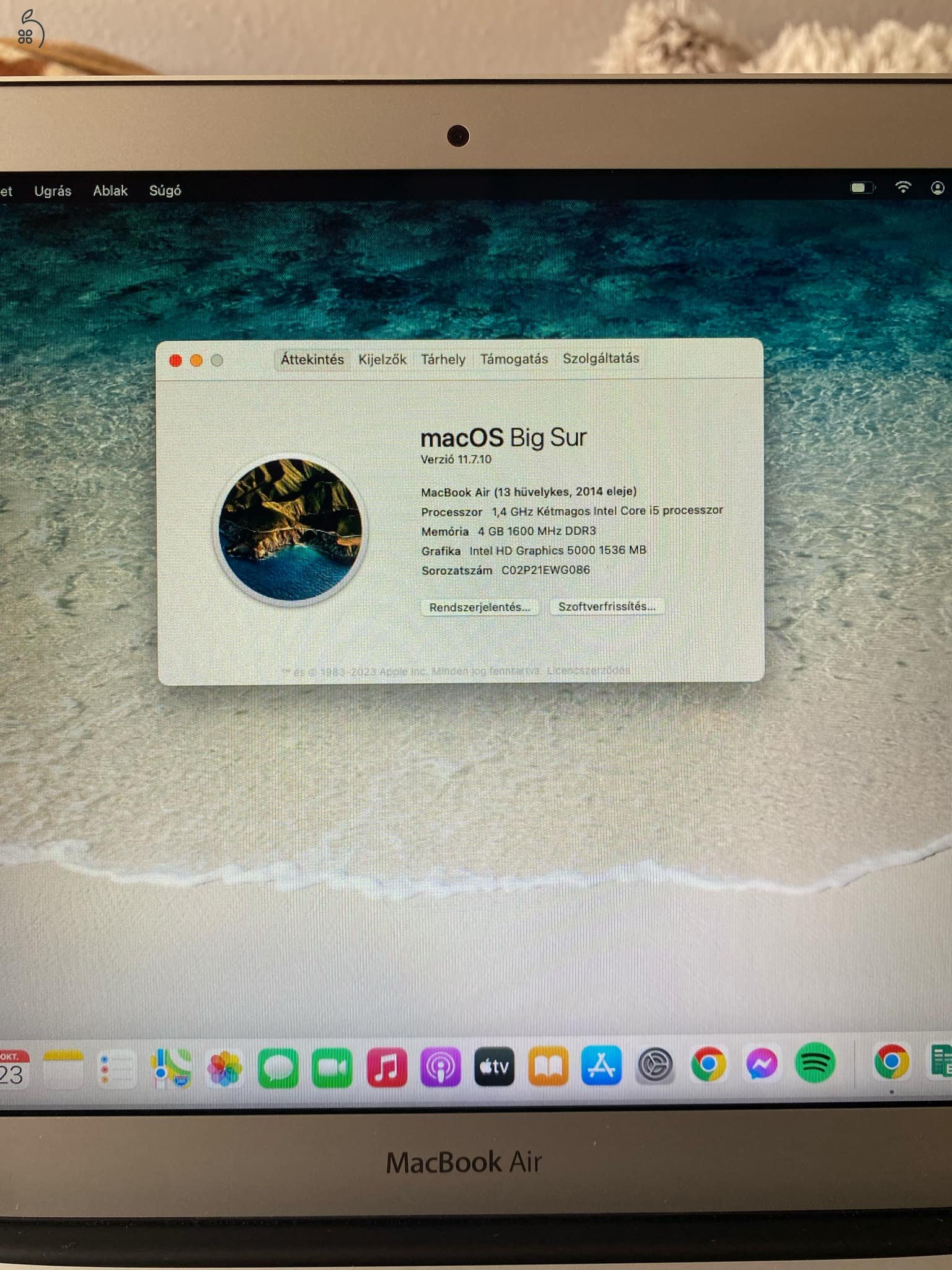Switch to the Kijelzők tab

click(382, 360)
